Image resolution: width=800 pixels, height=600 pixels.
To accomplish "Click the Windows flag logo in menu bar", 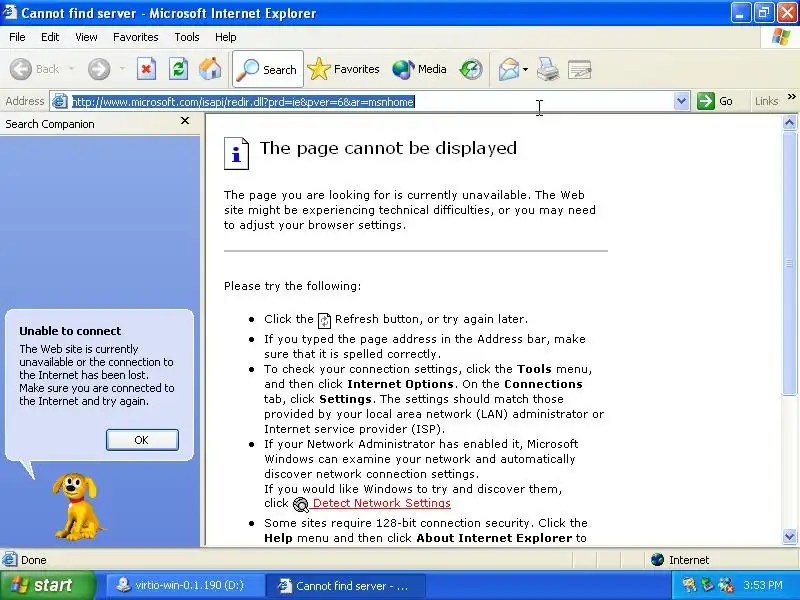I will (781, 37).
